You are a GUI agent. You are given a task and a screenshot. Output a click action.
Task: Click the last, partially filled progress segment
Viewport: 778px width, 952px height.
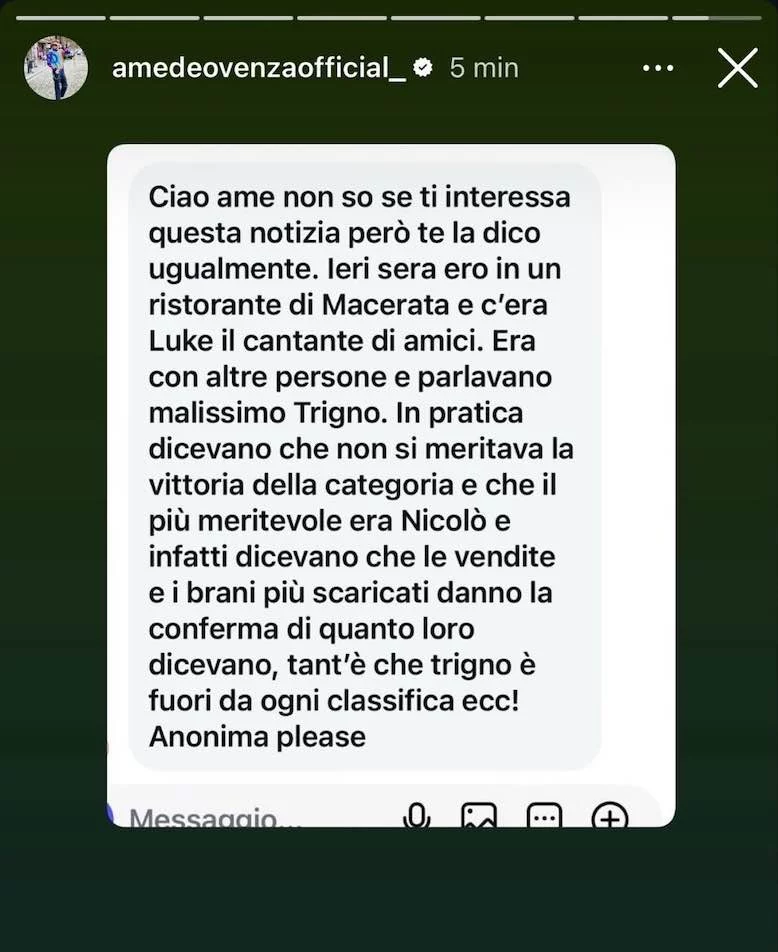717,18
